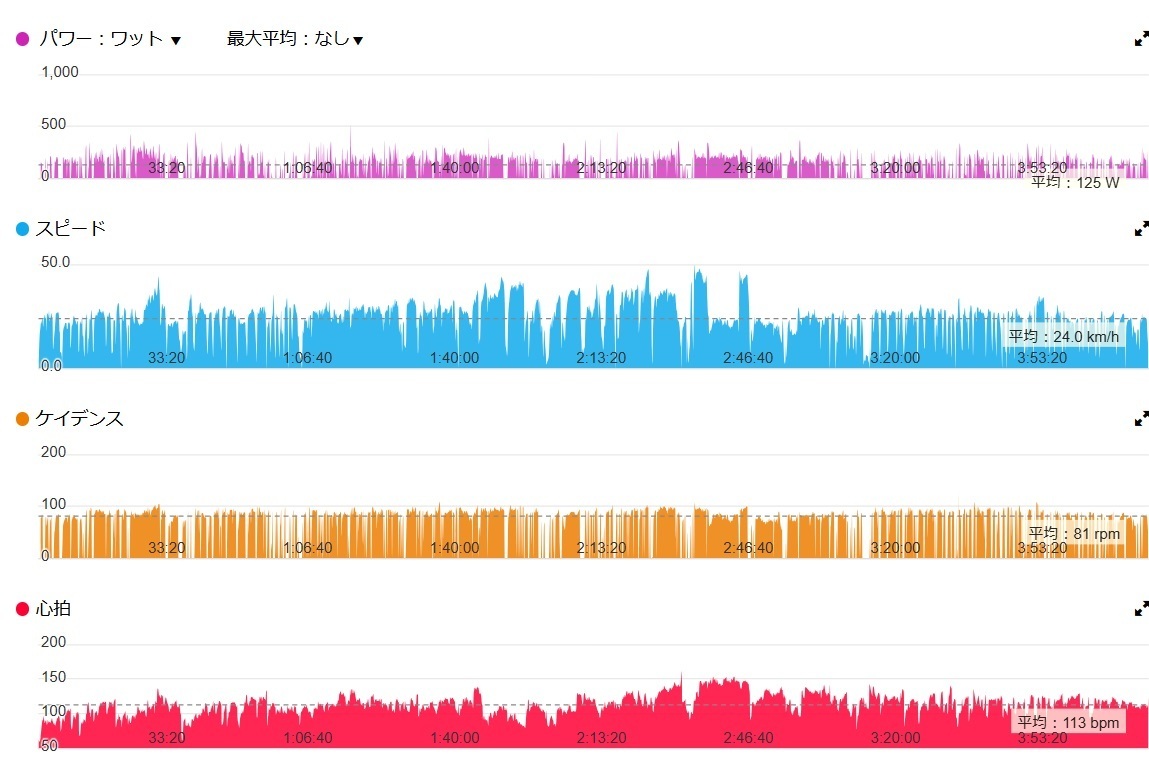Expand the cadence chart to full screen

pos(1141,418)
